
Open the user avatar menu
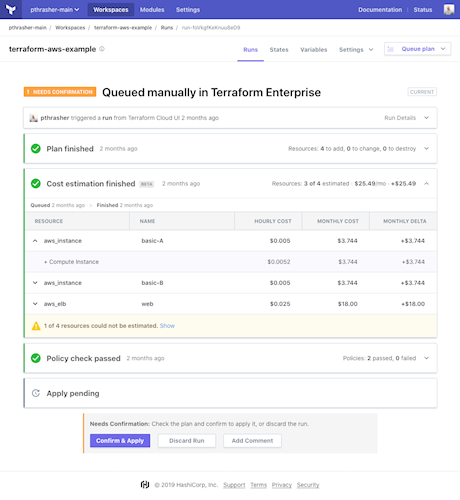click(449, 9)
